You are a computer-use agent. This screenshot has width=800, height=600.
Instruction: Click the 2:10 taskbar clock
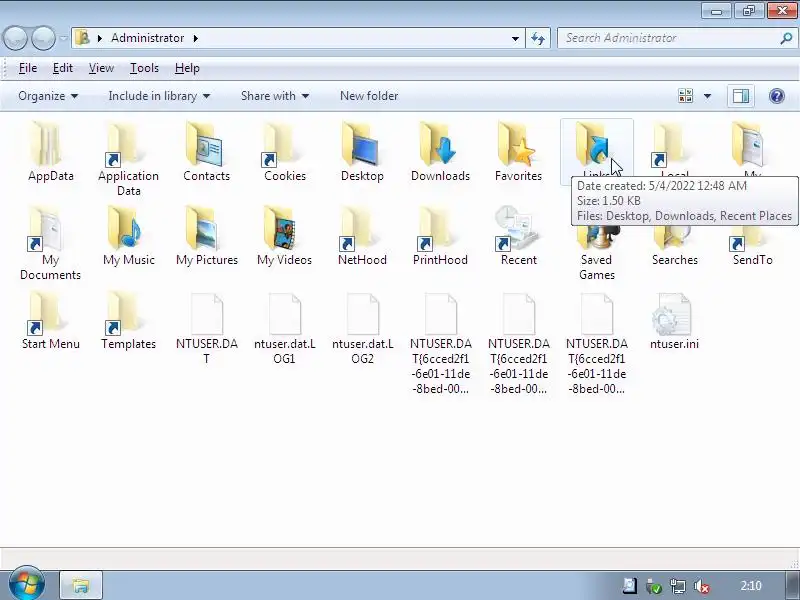point(751,586)
